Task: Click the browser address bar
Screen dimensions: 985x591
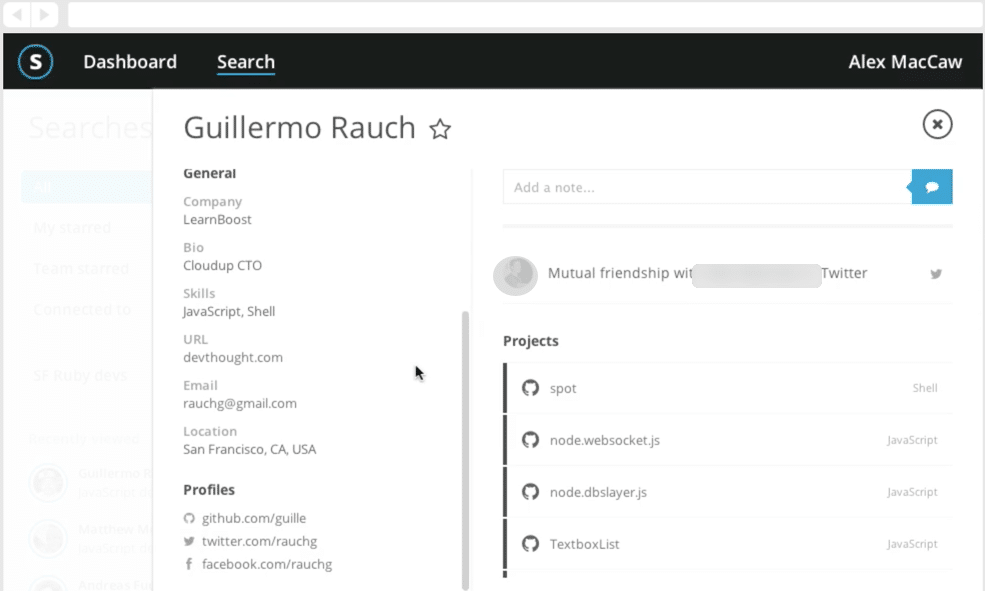Action: pos(525,14)
